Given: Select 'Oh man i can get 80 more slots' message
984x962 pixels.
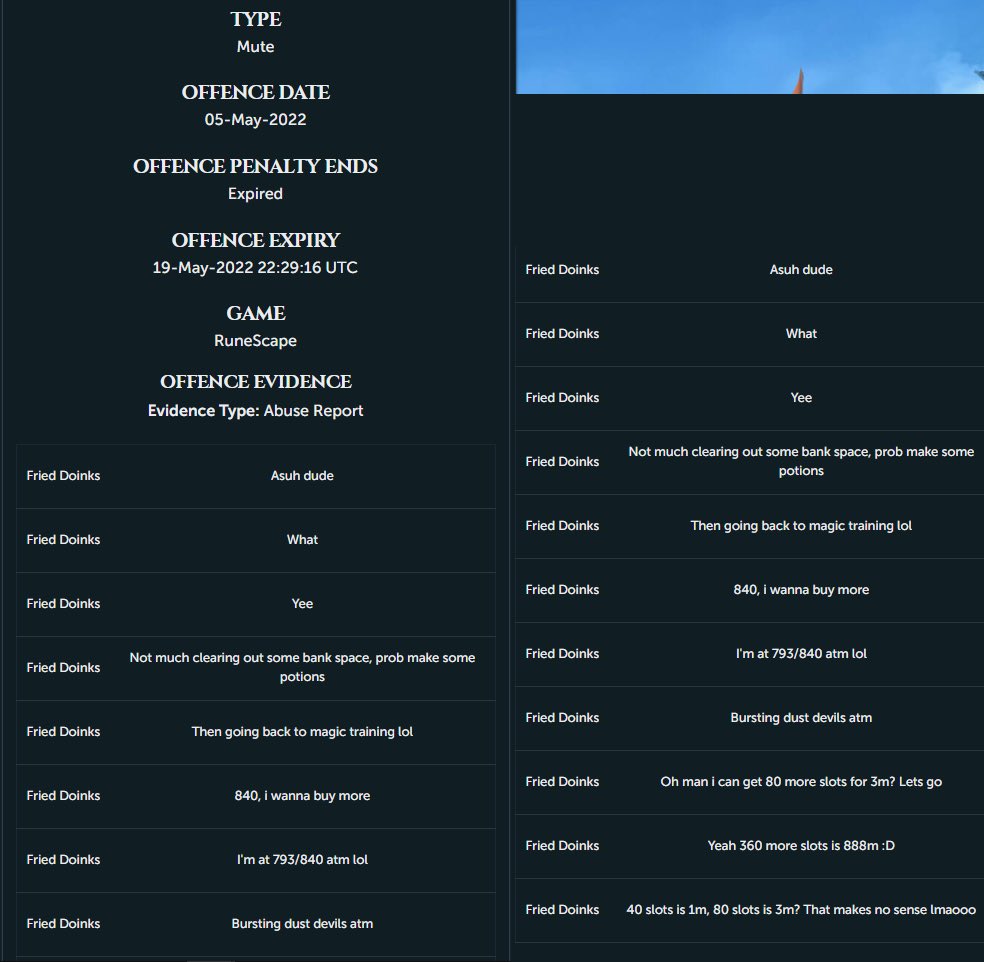Looking at the screenshot, I should [801, 782].
